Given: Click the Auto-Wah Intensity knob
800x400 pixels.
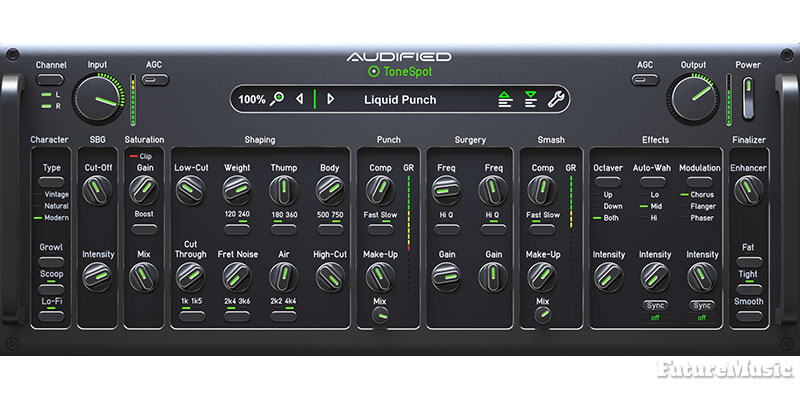Looking at the screenshot, I should click(655, 277).
